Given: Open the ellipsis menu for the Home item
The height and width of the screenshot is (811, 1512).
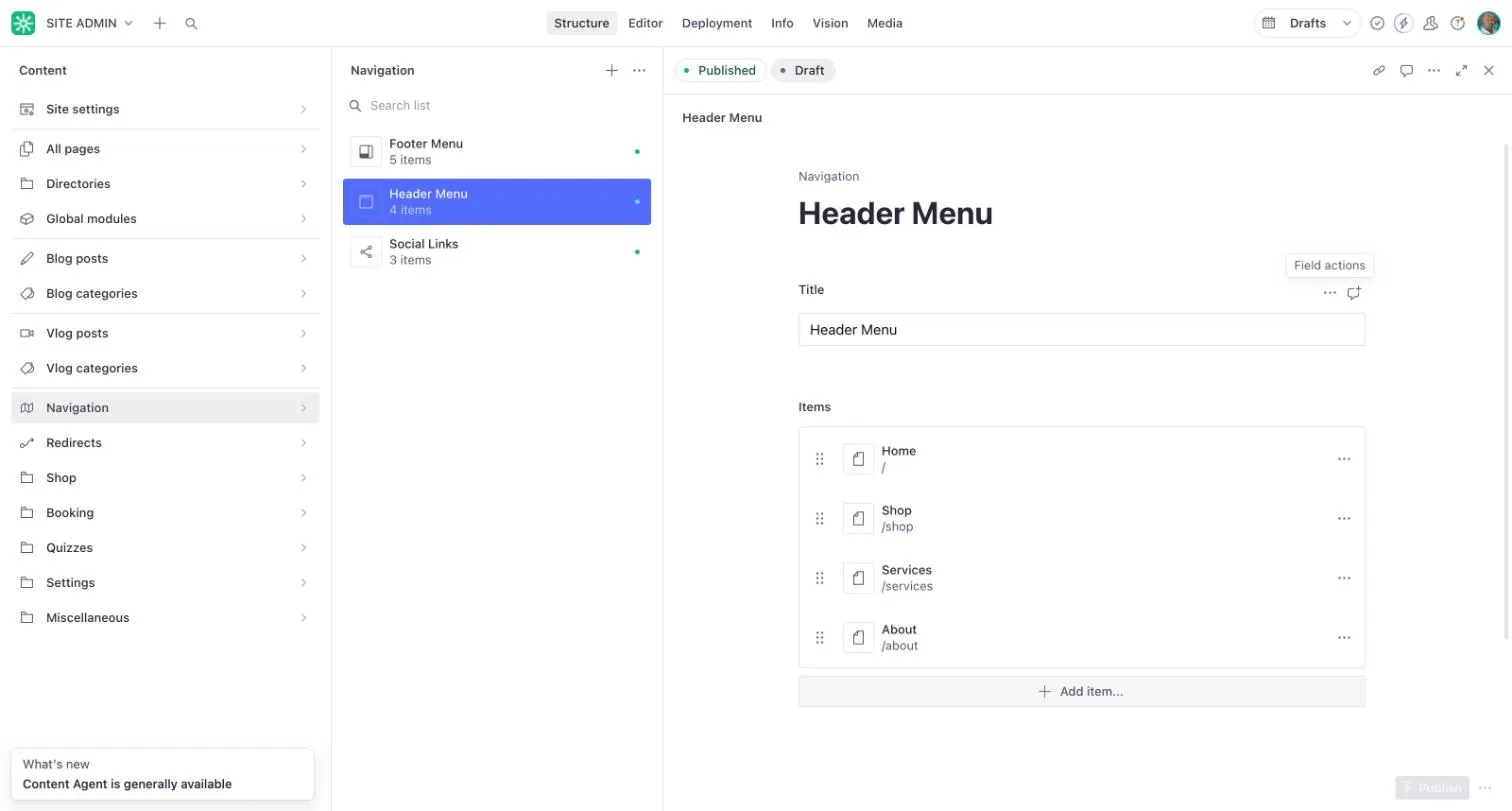Looking at the screenshot, I should coord(1344,459).
